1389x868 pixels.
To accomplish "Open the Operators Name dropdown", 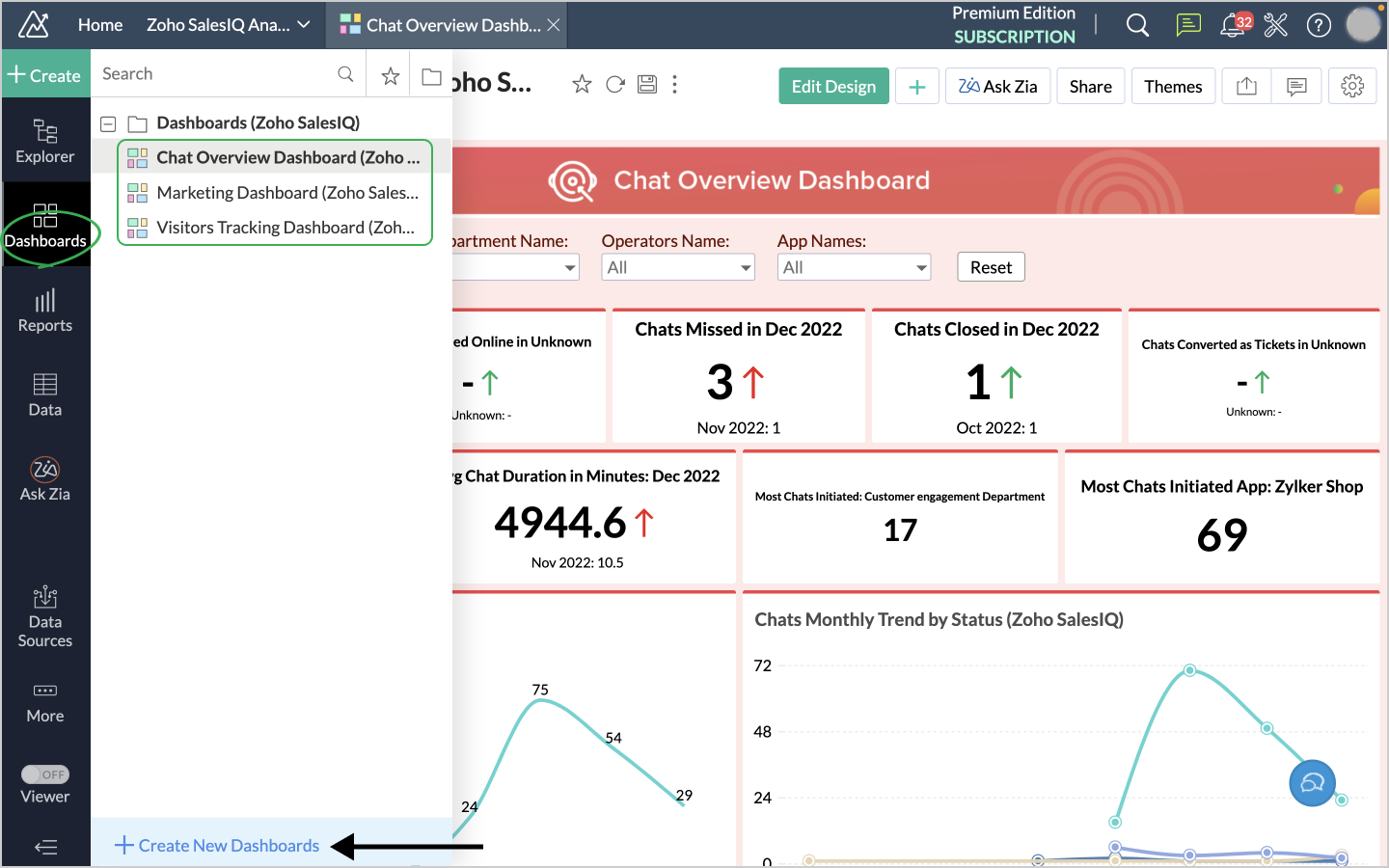I will (678, 267).
